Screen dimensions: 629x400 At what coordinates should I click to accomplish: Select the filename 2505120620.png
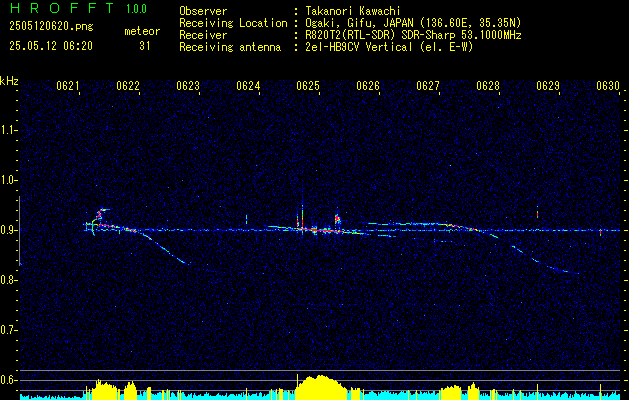[x=51, y=27]
